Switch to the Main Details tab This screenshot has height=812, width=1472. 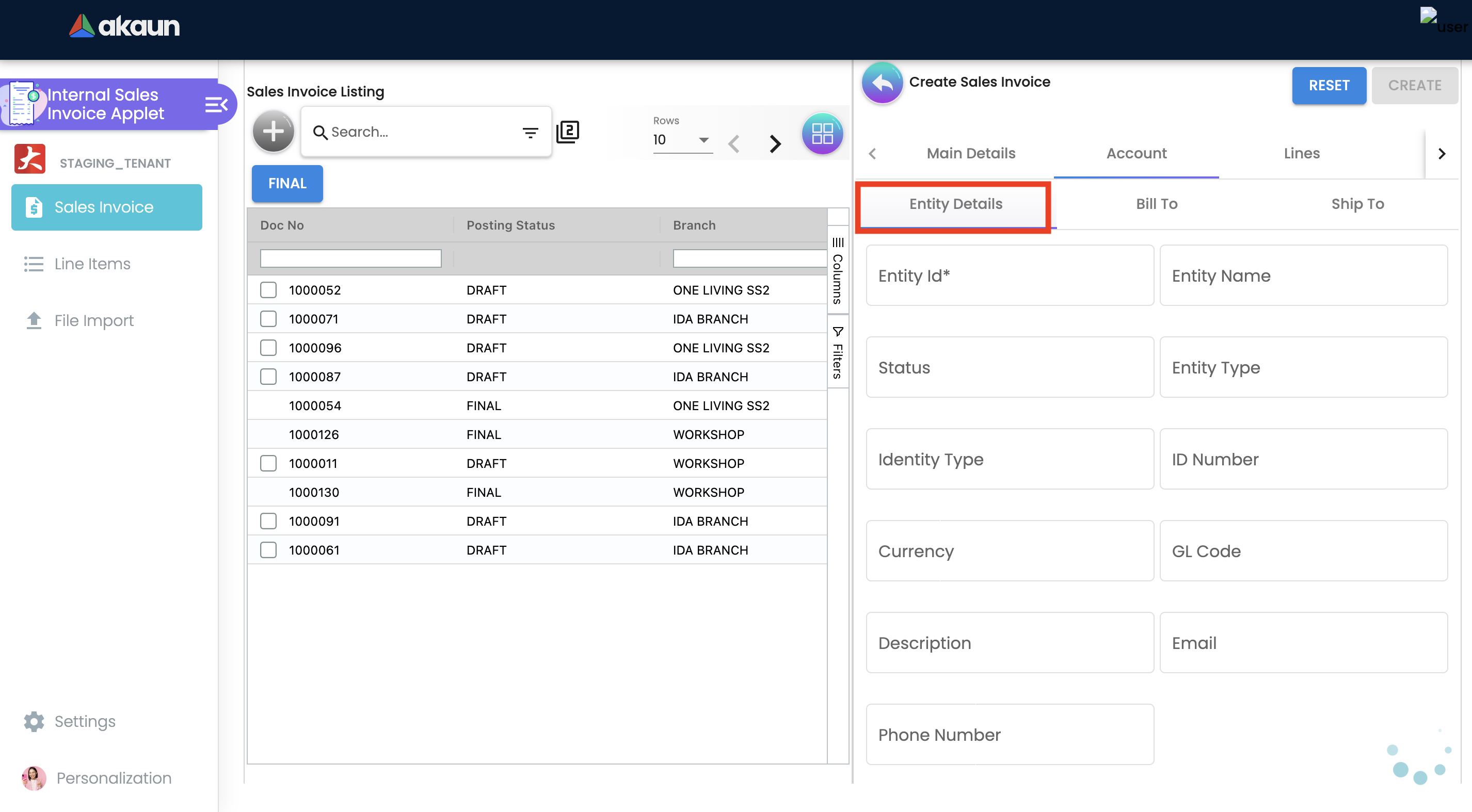[x=970, y=153]
